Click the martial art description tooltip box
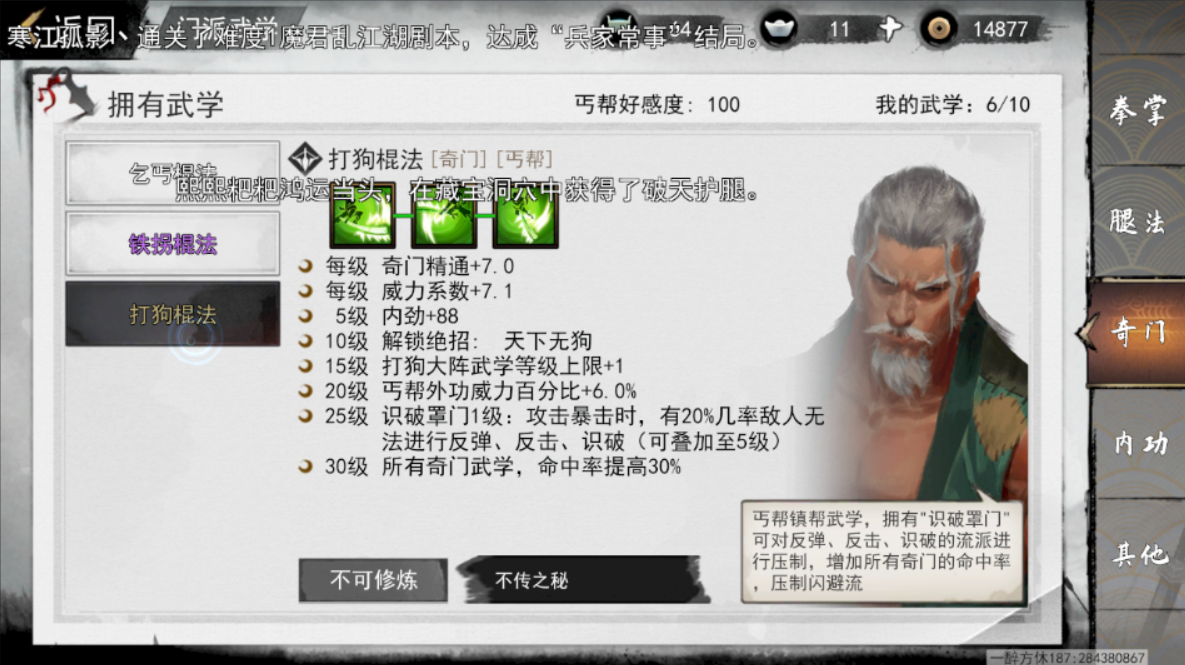1185x665 pixels. pyautogui.click(x=883, y=551)
